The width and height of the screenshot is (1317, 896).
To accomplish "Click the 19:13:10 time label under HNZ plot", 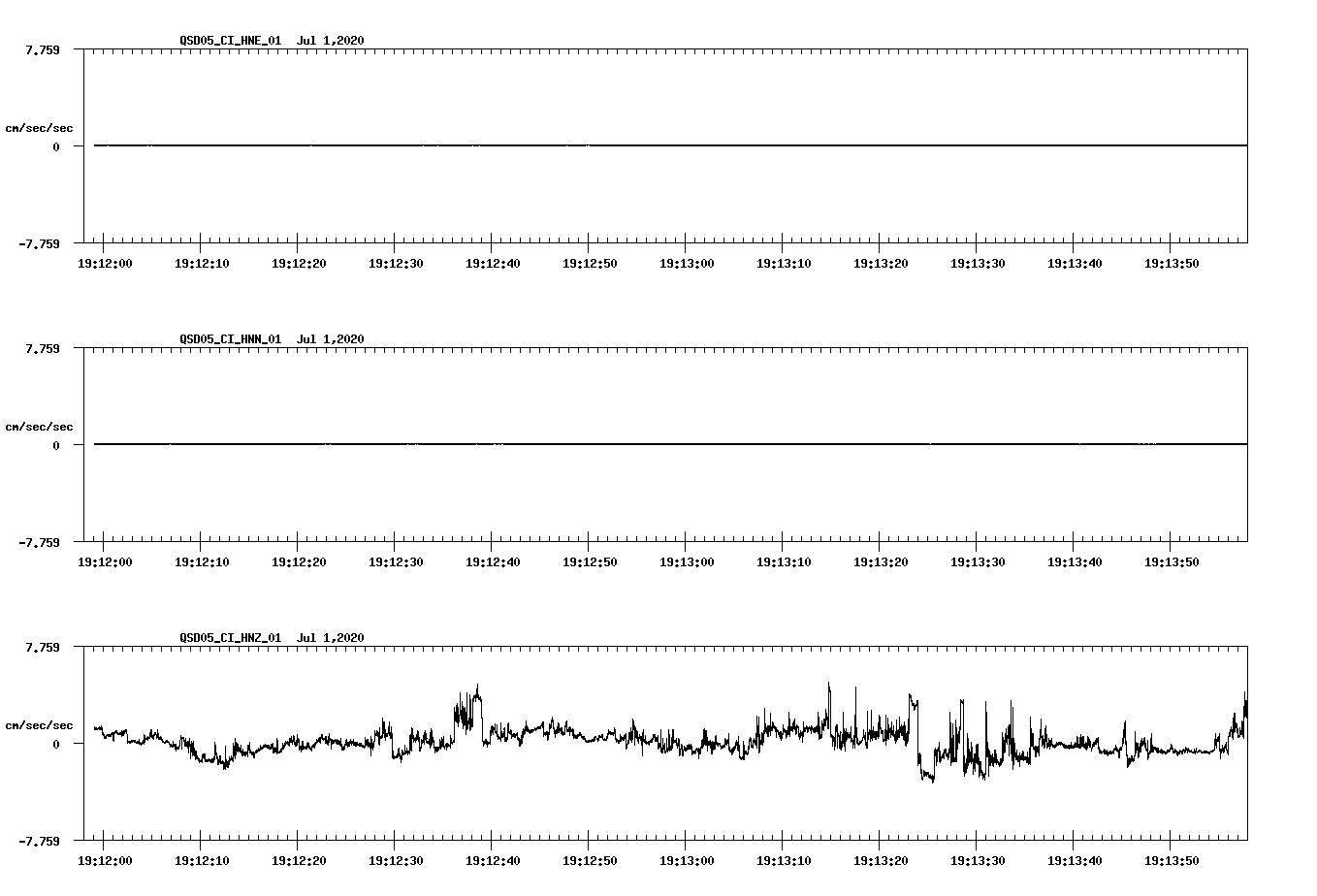I will [x=784, y=860].
